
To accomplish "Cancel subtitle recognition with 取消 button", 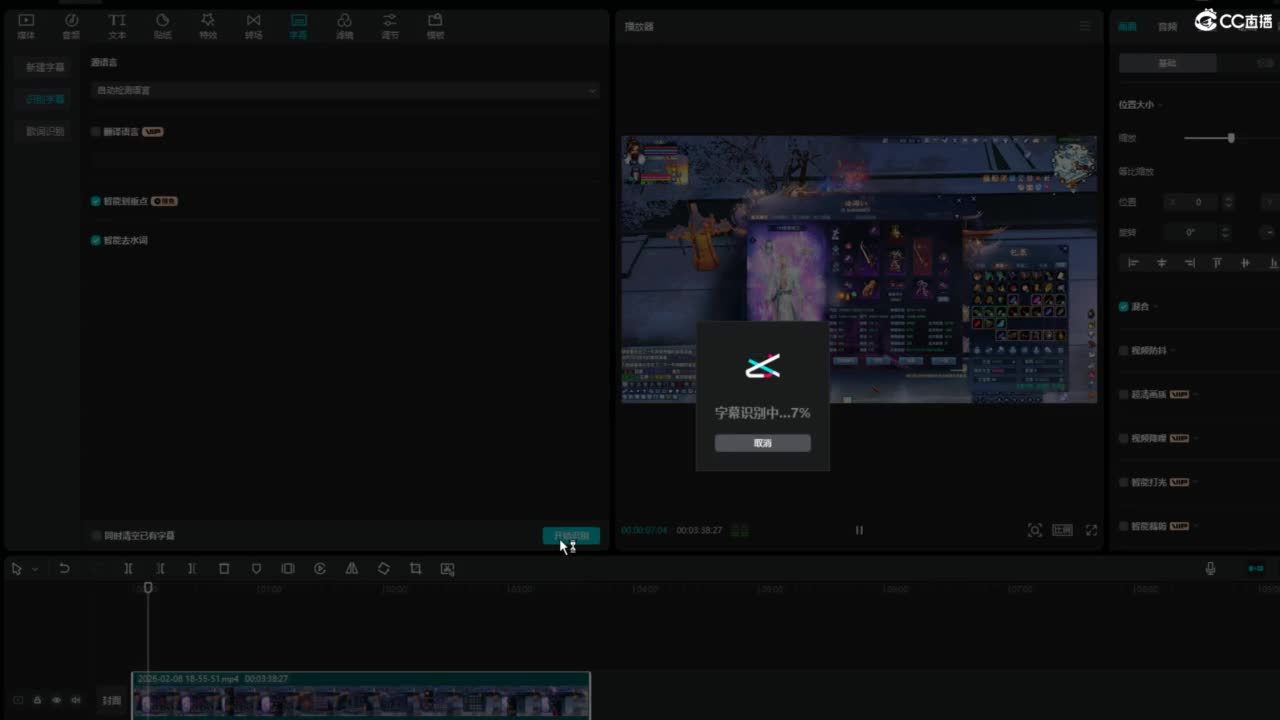I will 763,443.
